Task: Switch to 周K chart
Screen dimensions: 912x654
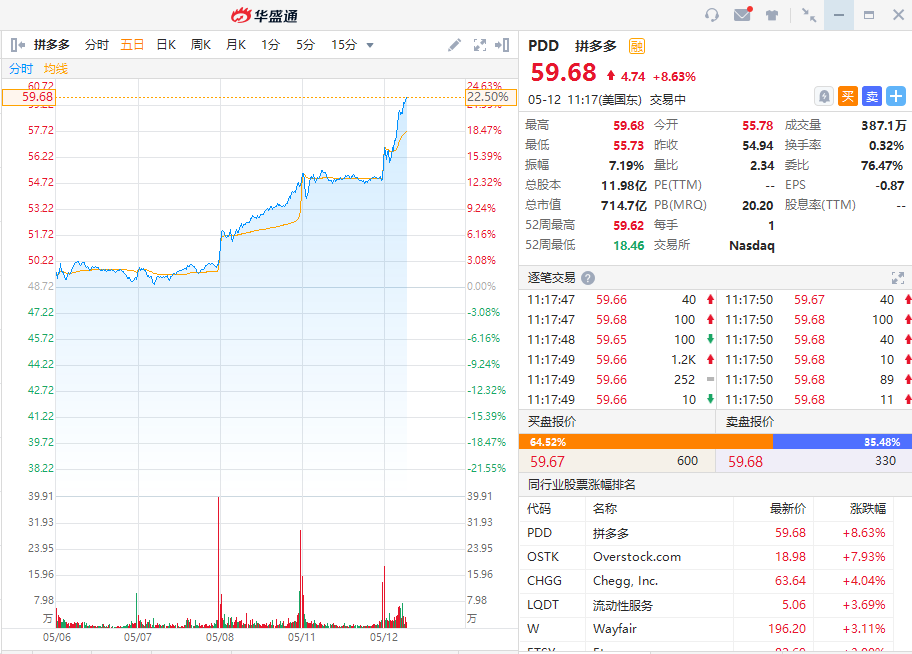Action: pos(201,45)
